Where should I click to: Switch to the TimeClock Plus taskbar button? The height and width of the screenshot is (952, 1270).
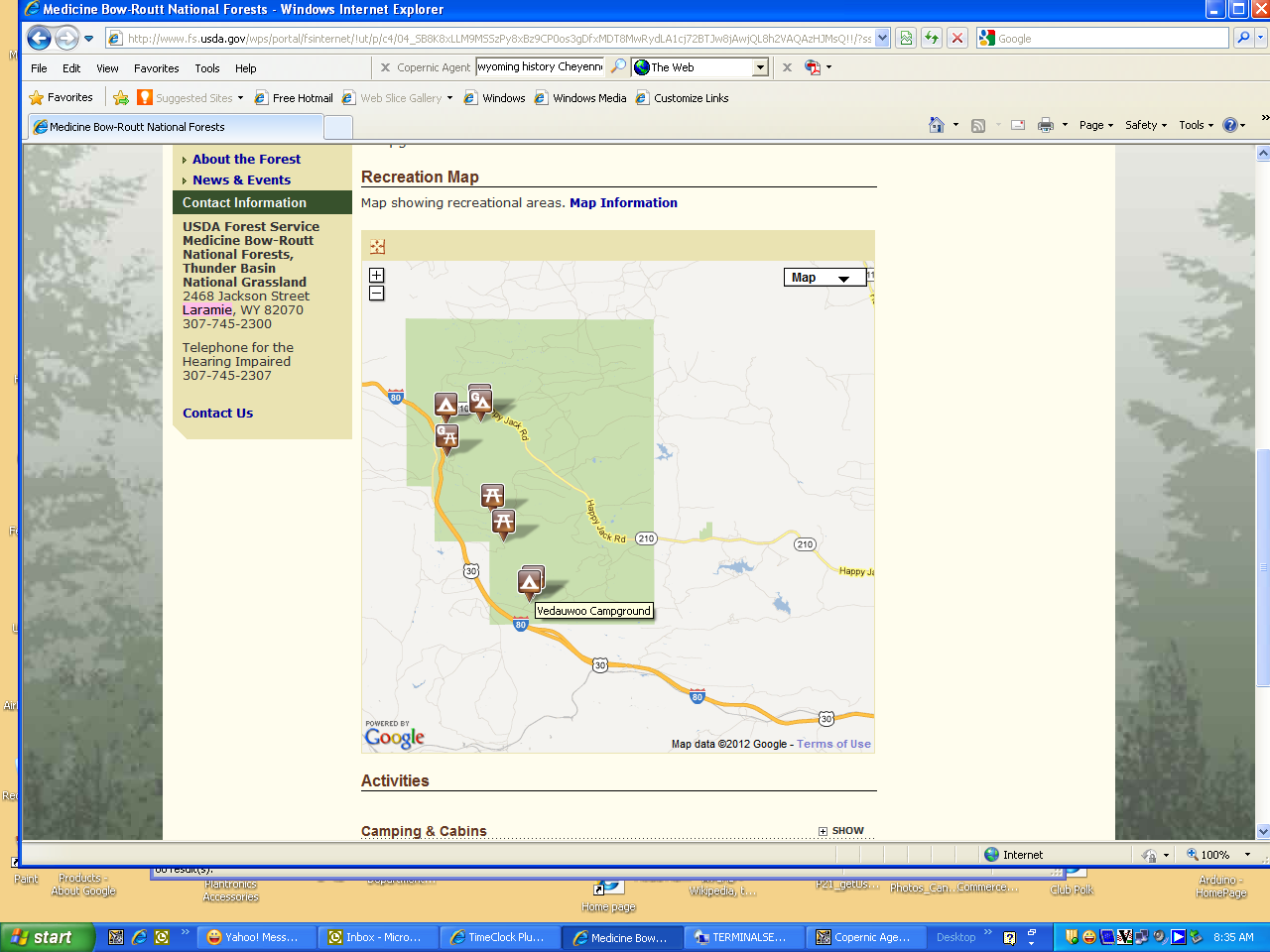click(500, 937)
